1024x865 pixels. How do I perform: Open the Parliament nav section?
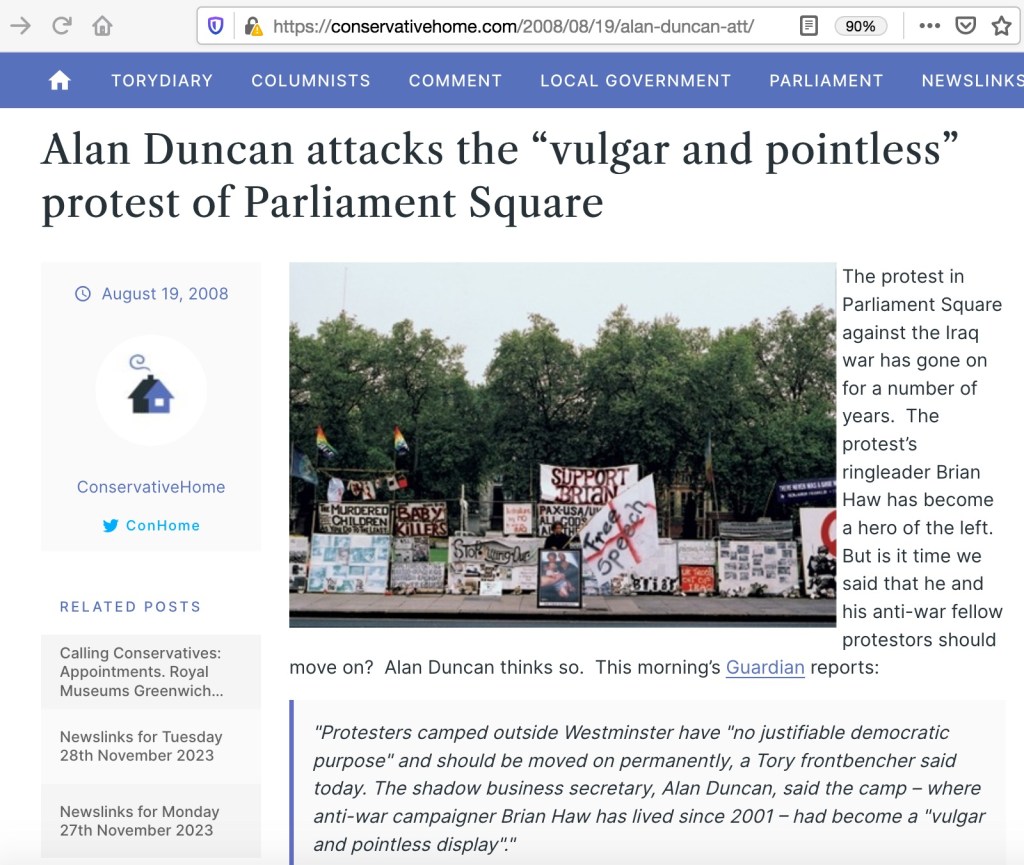coord(826,80)
